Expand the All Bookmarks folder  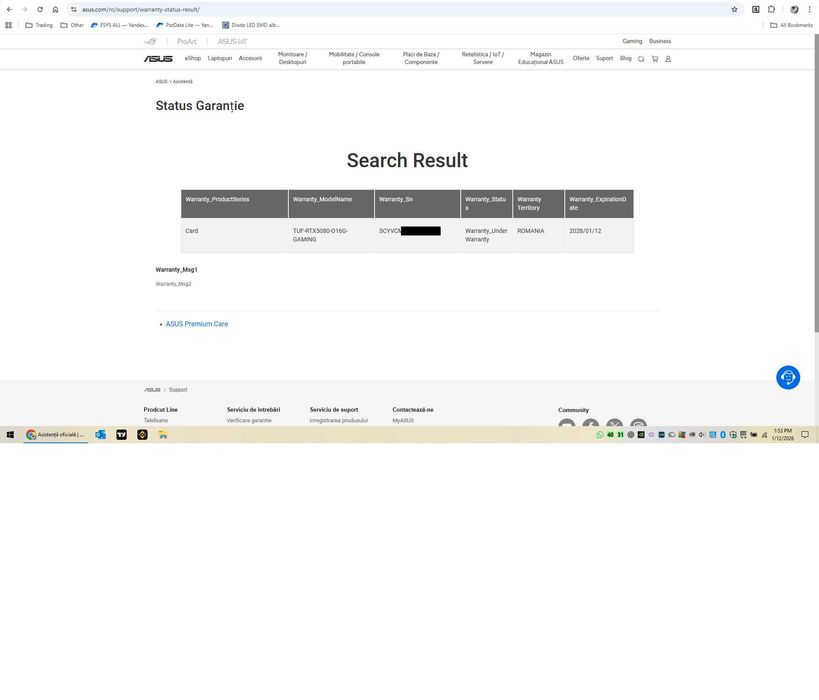[x=791, y=25]
